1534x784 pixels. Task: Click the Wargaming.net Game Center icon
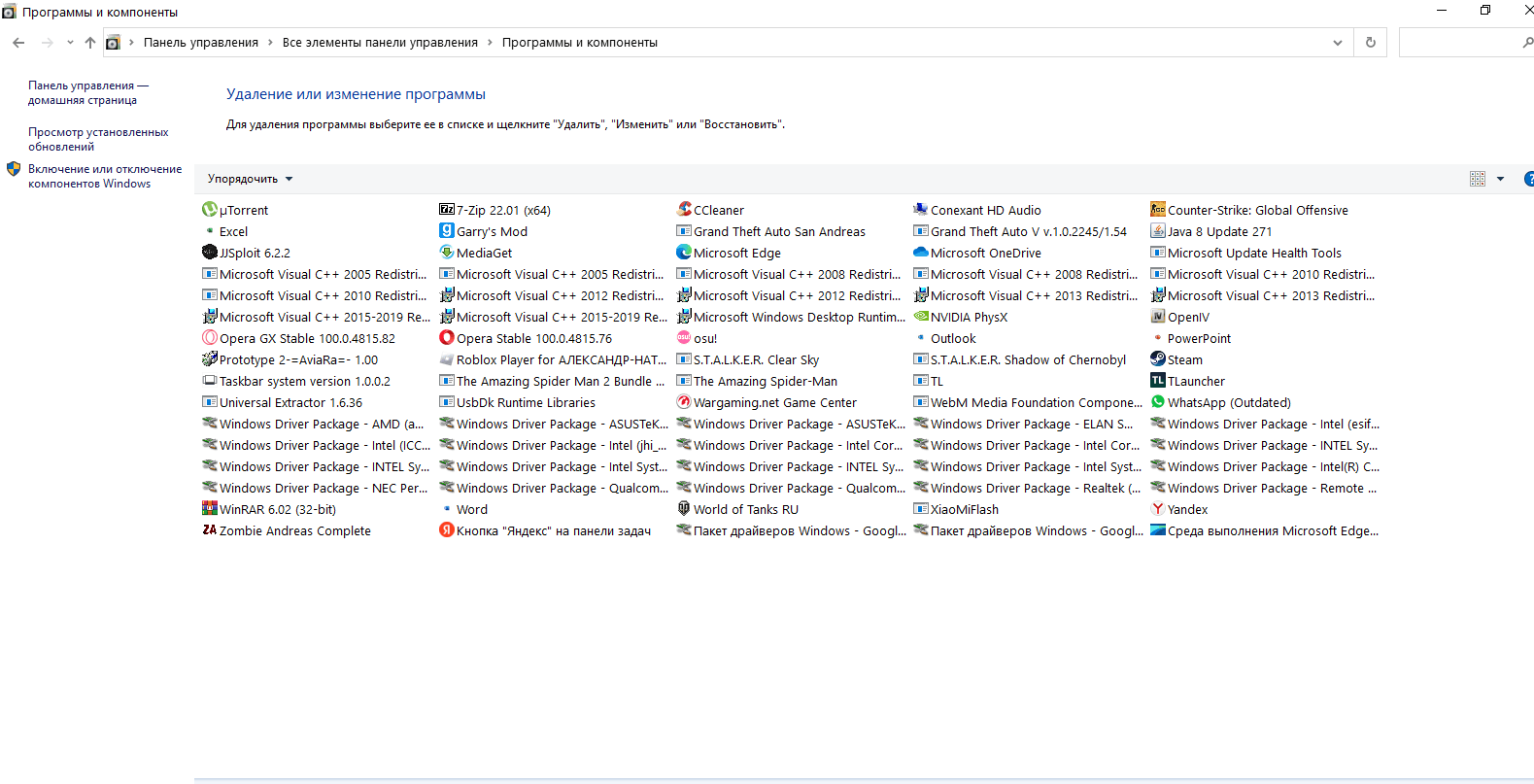[683, 401]
